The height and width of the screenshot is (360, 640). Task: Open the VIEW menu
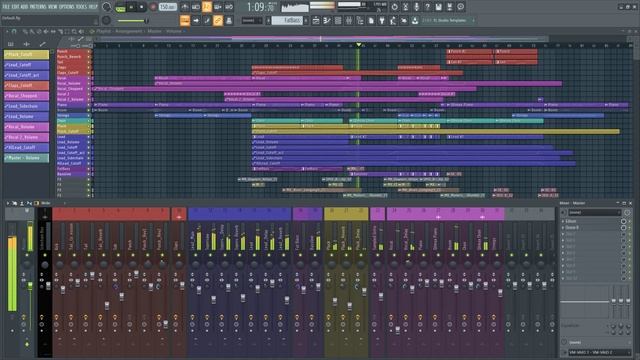[x=53, y=7]
